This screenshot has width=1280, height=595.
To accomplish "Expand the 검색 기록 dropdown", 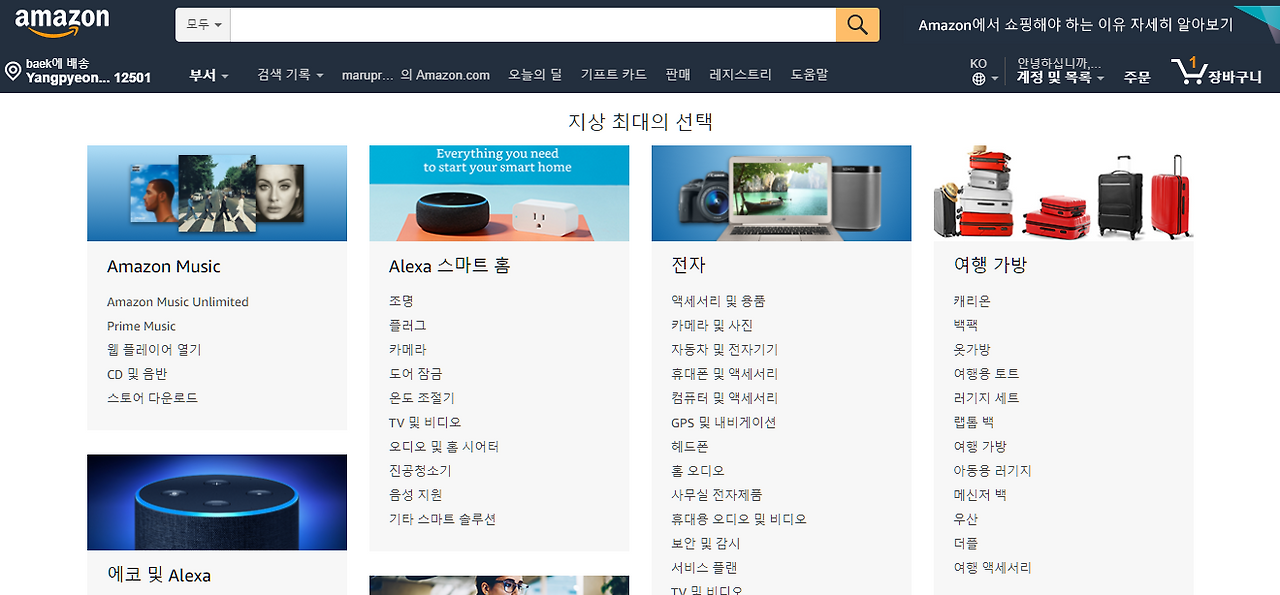I will point(290,75).
